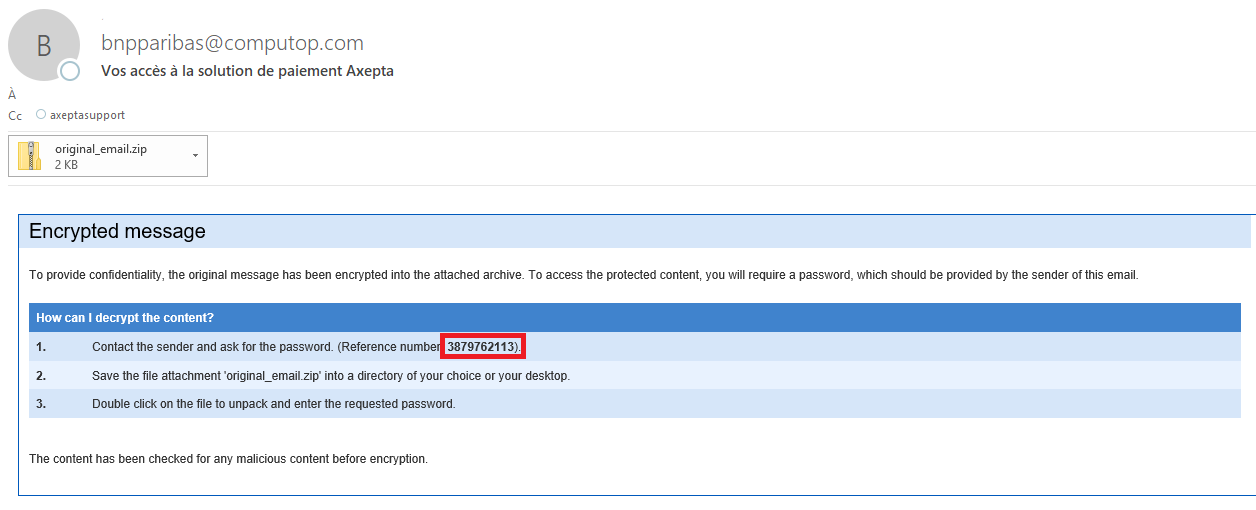Click the highlighted reference number 3879762113

481,347
